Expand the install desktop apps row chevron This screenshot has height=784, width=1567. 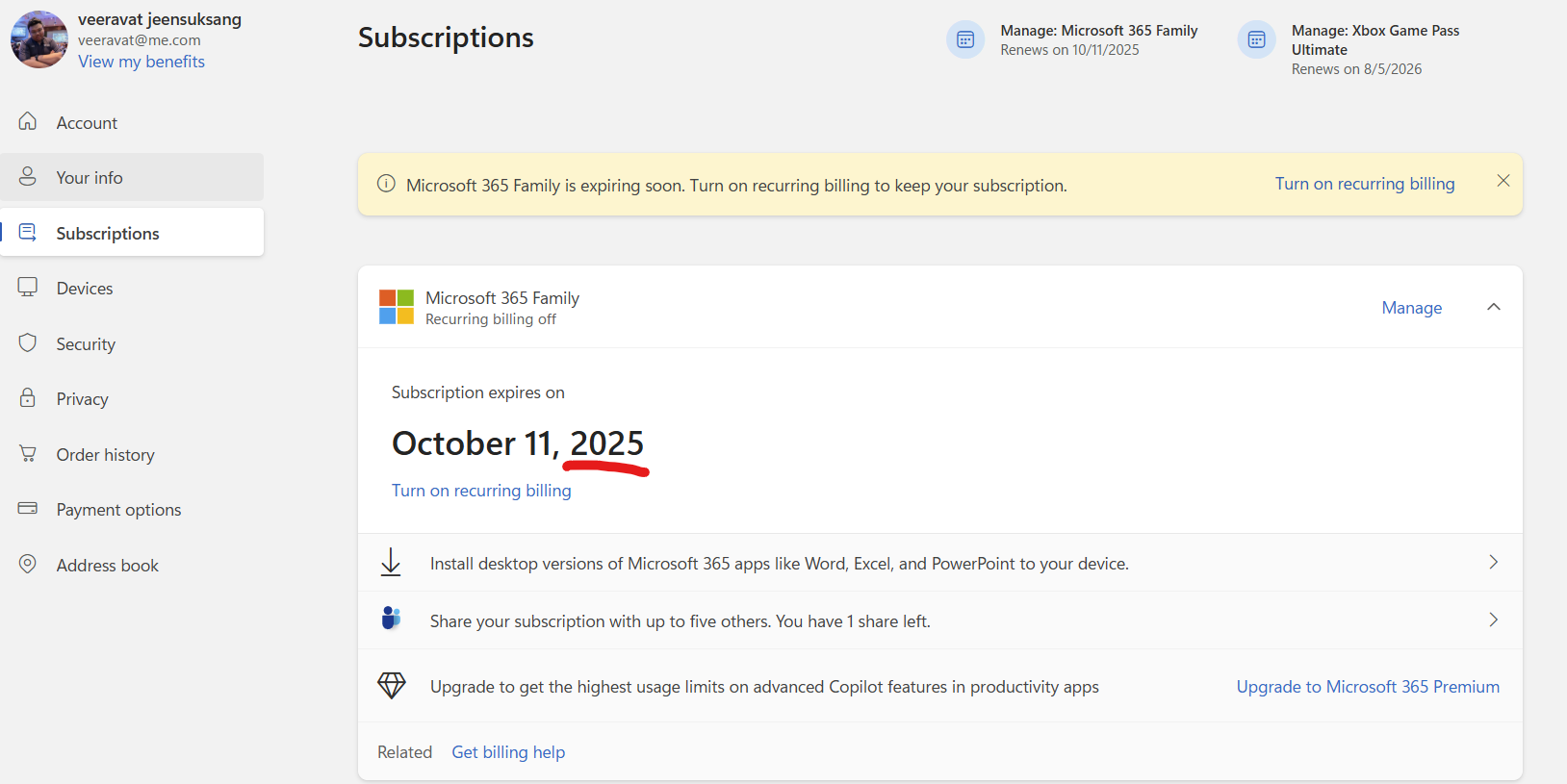click(x=1493, y=563)
